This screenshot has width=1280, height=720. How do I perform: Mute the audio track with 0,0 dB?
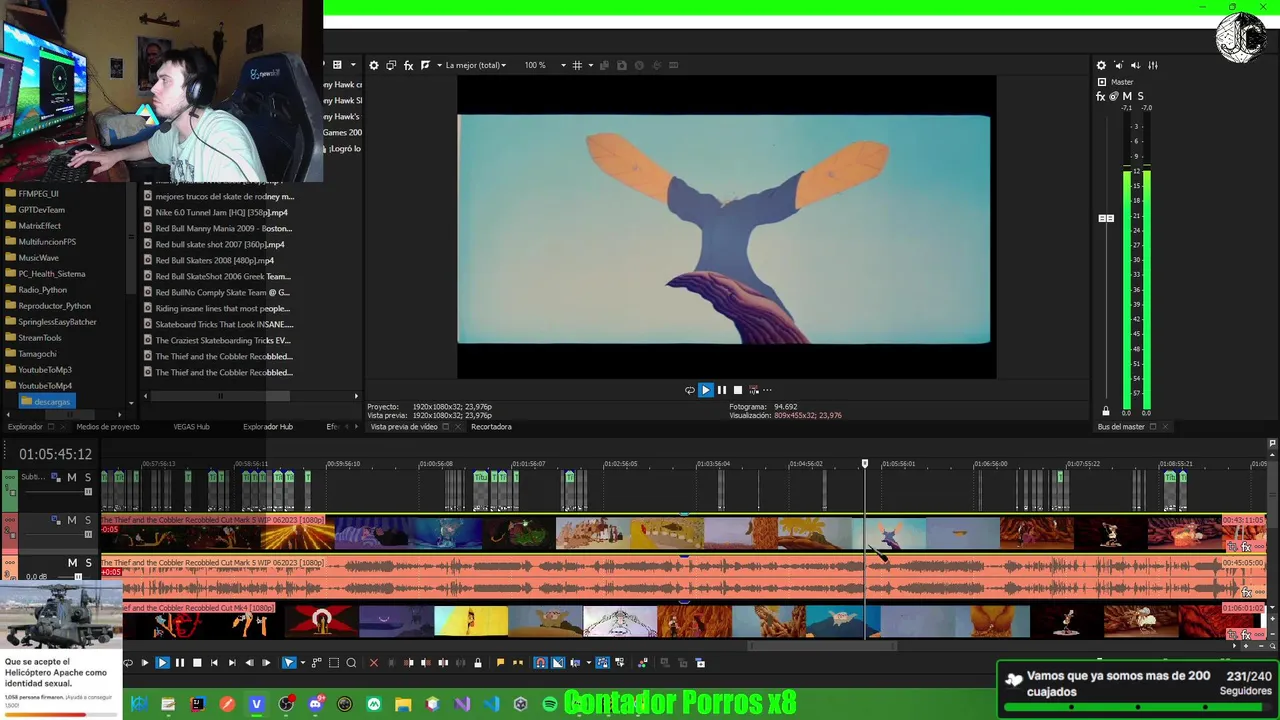[71, 563]
